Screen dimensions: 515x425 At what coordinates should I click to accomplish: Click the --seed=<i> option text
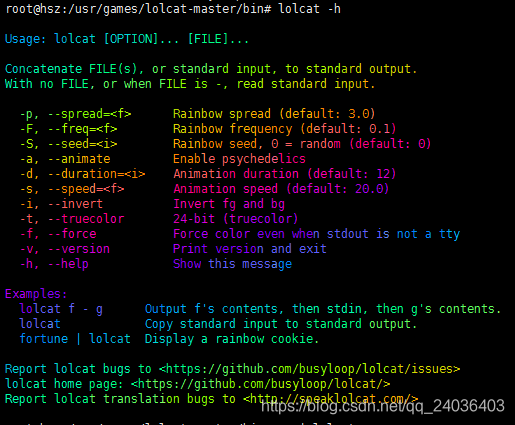(83, 144)
